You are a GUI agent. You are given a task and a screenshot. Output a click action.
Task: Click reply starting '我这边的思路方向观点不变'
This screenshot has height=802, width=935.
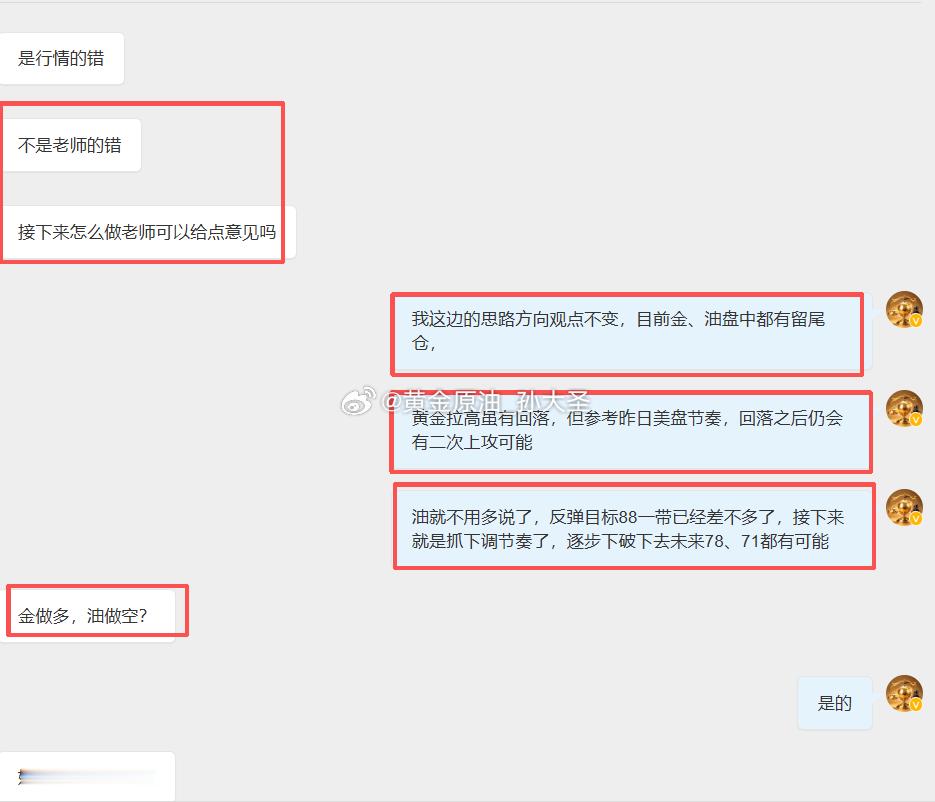click(x=632, y=332)
